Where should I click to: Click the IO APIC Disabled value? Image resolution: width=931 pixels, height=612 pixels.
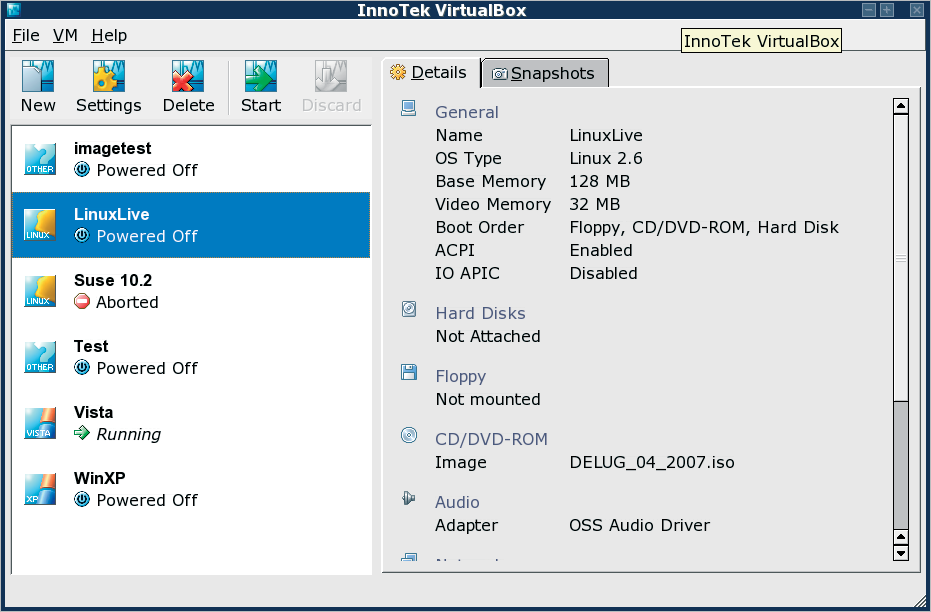[603, 273]
